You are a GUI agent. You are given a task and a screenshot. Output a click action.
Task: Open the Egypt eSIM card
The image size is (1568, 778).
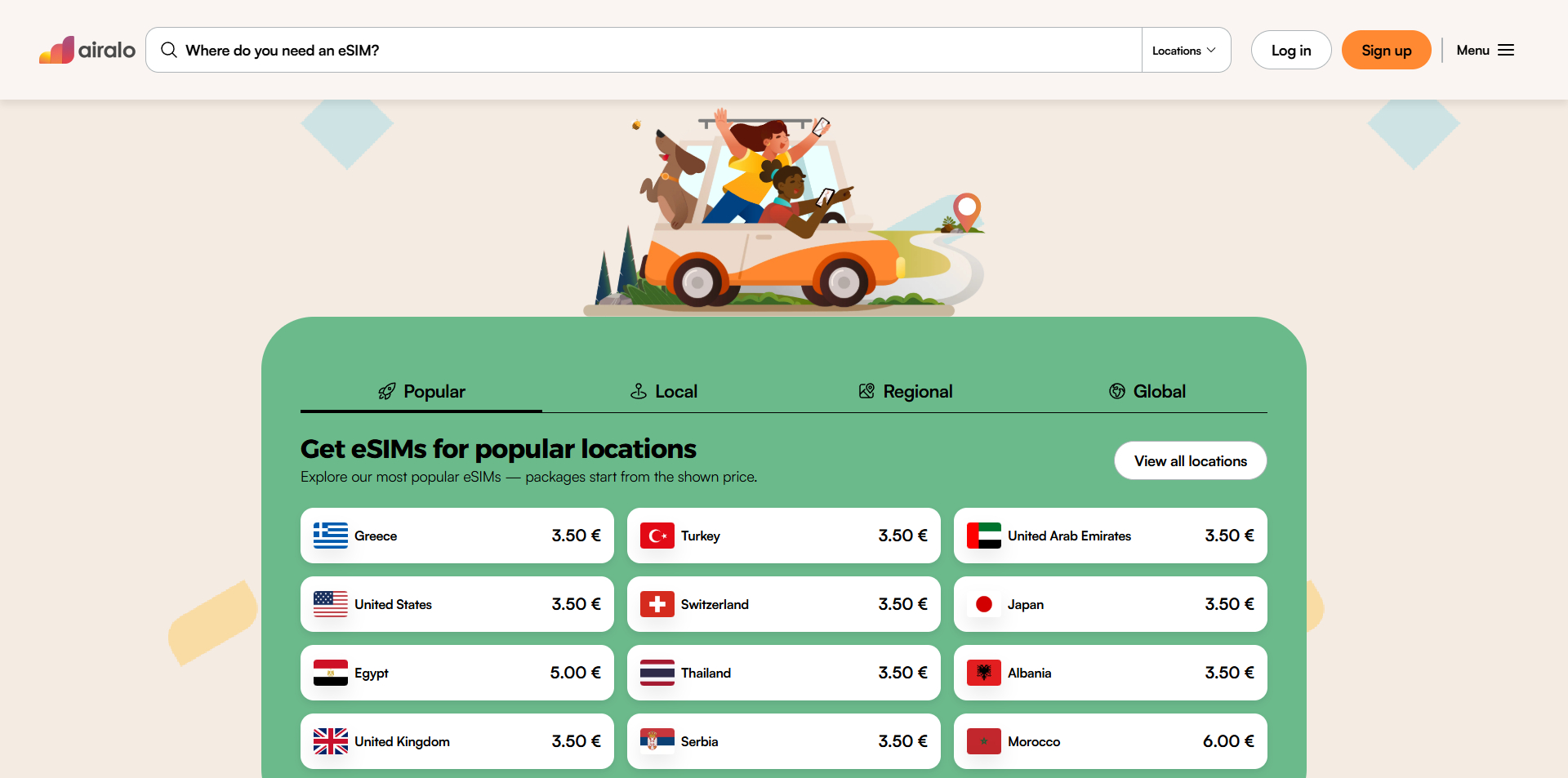click(457, 673)
